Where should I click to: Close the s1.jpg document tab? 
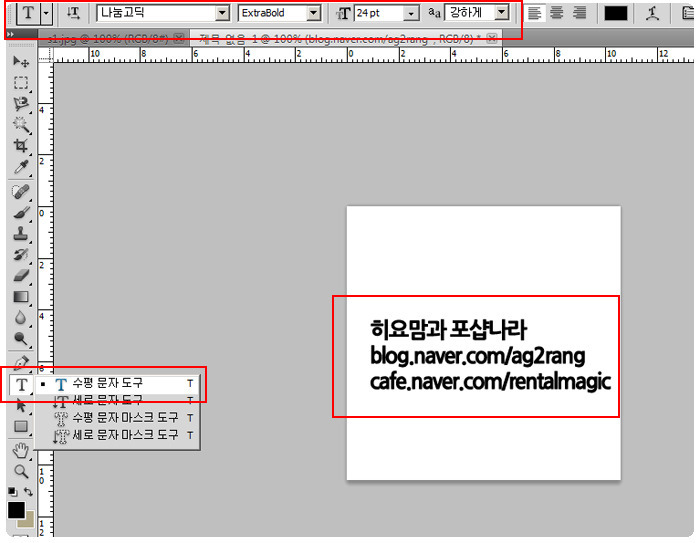pyautogui.click(x=179, y=39)
